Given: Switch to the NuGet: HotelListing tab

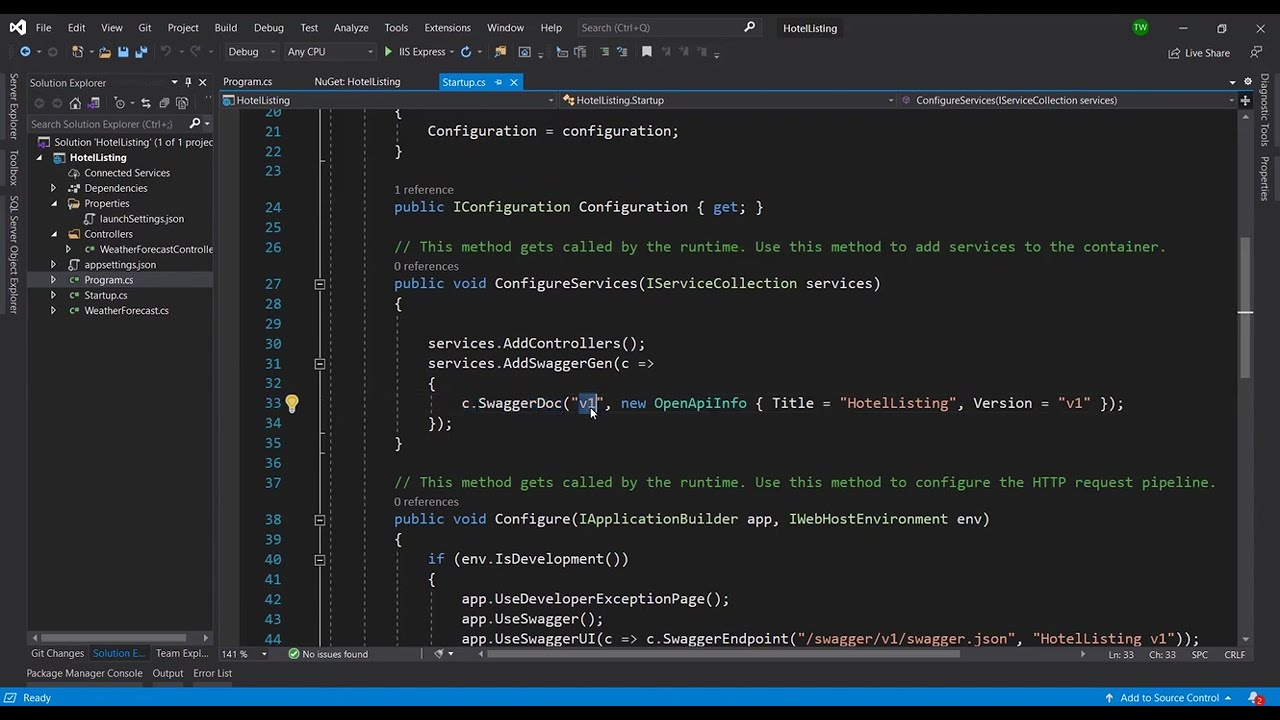Looking at the screenshot, I should point(357,82).
